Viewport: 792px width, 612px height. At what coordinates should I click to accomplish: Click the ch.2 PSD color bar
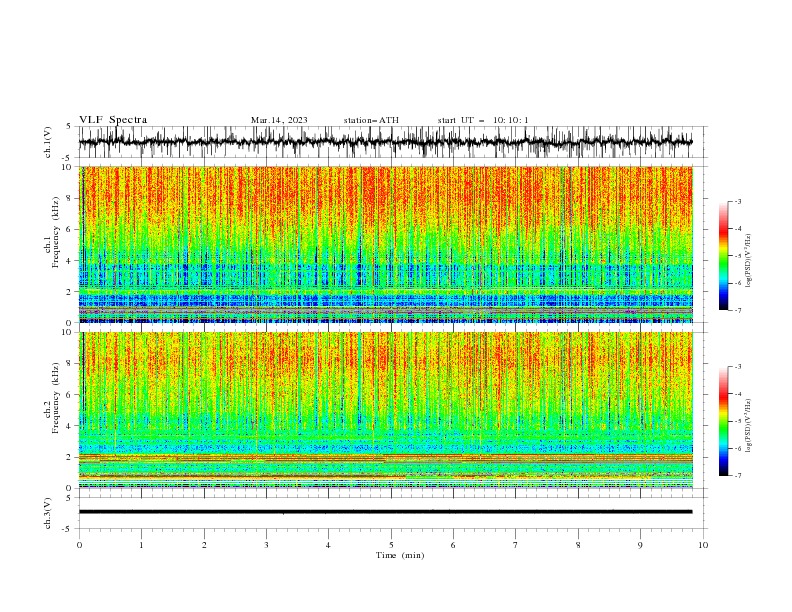(723, 421)
